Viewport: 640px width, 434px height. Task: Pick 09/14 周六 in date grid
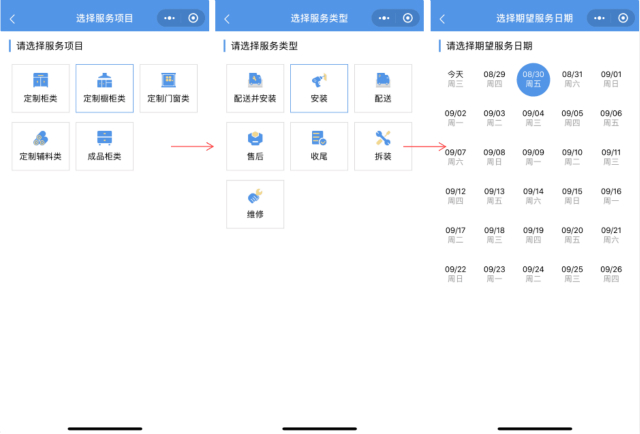[534, 196]
